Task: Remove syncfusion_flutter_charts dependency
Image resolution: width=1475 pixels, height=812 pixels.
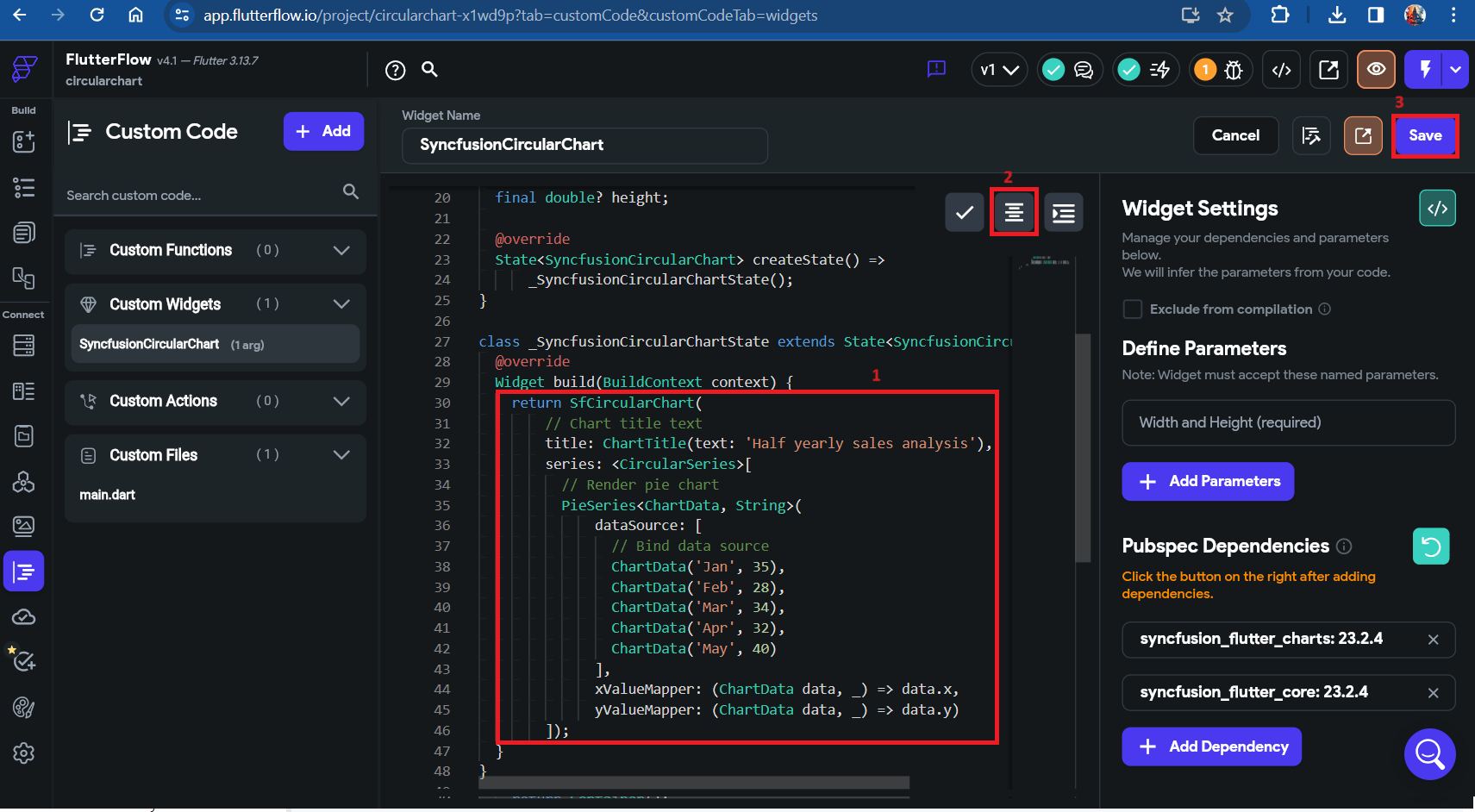Action: coord(1433,640)
